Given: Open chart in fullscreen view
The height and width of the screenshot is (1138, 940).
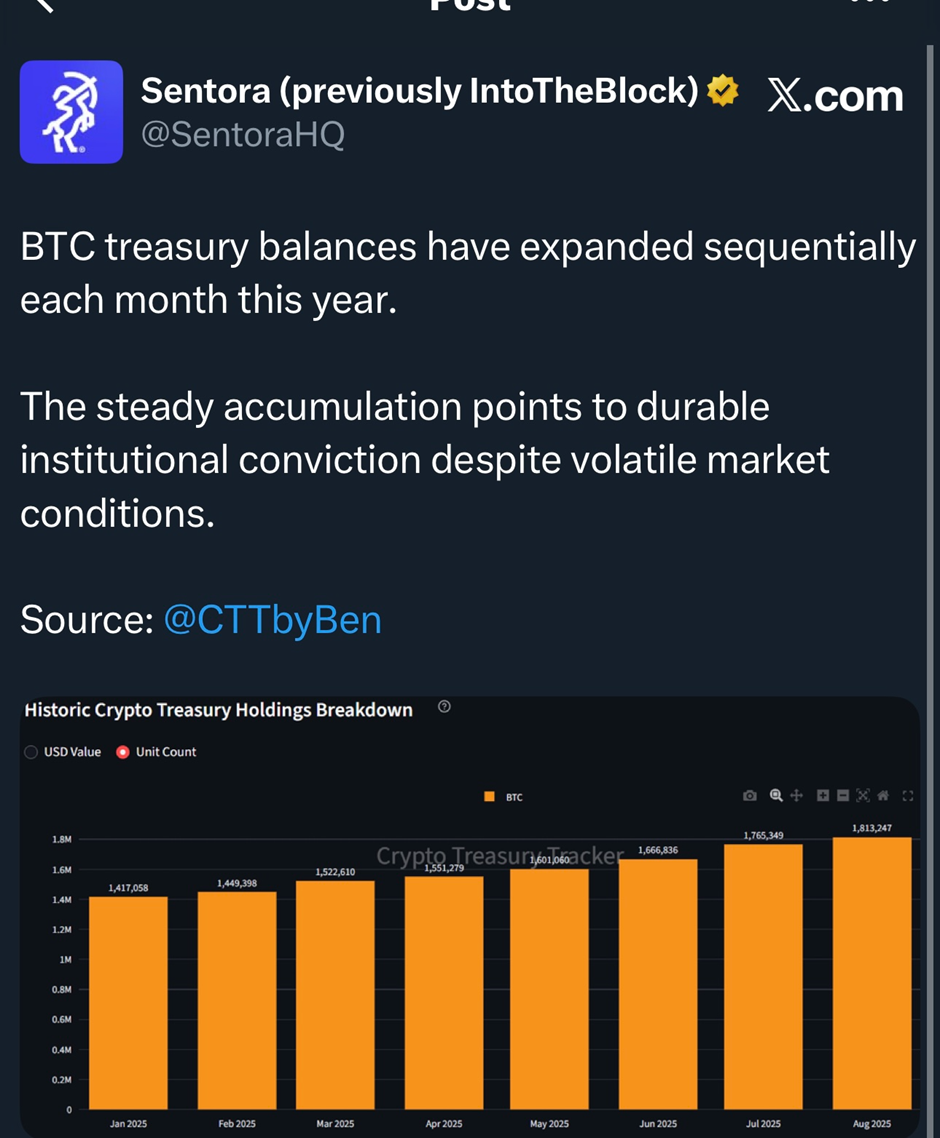Looking at the screenshot, I should click(908, 796).
